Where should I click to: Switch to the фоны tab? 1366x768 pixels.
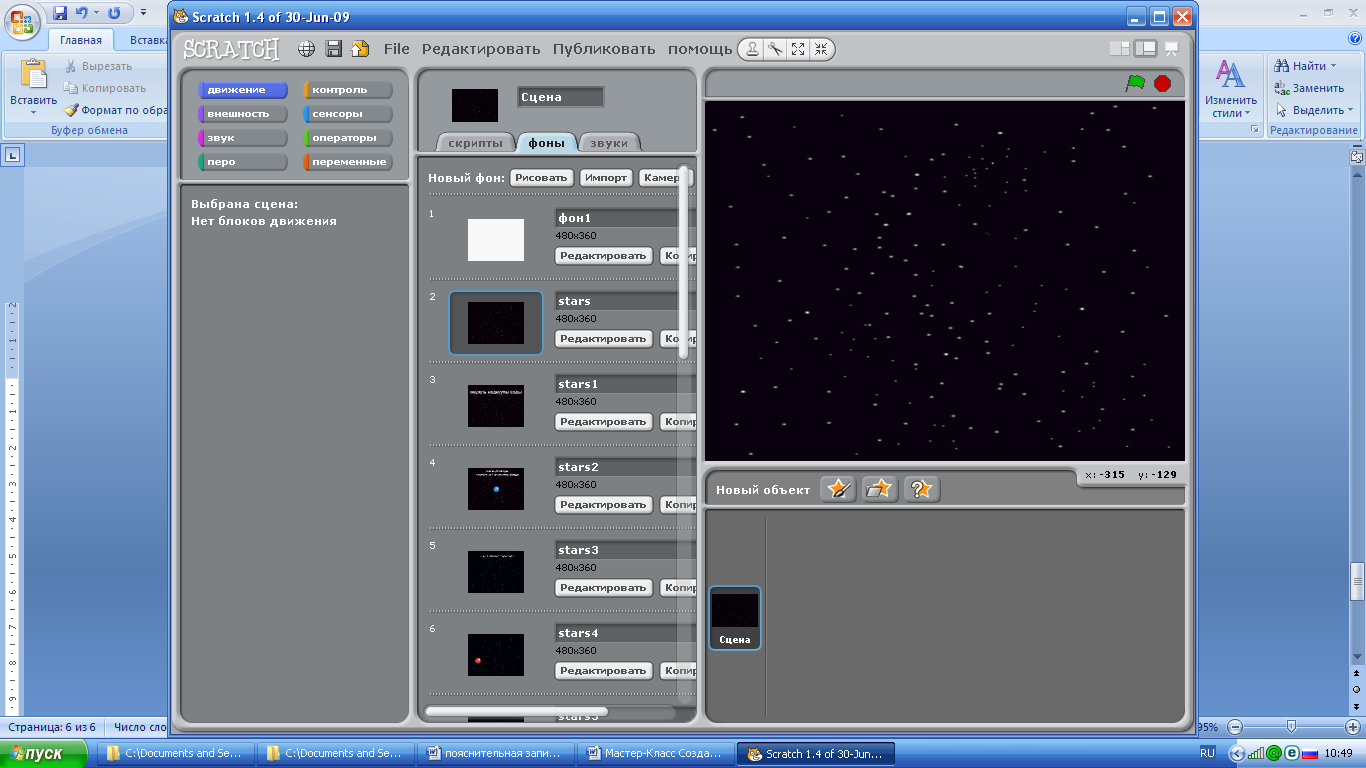coord(547,143)
